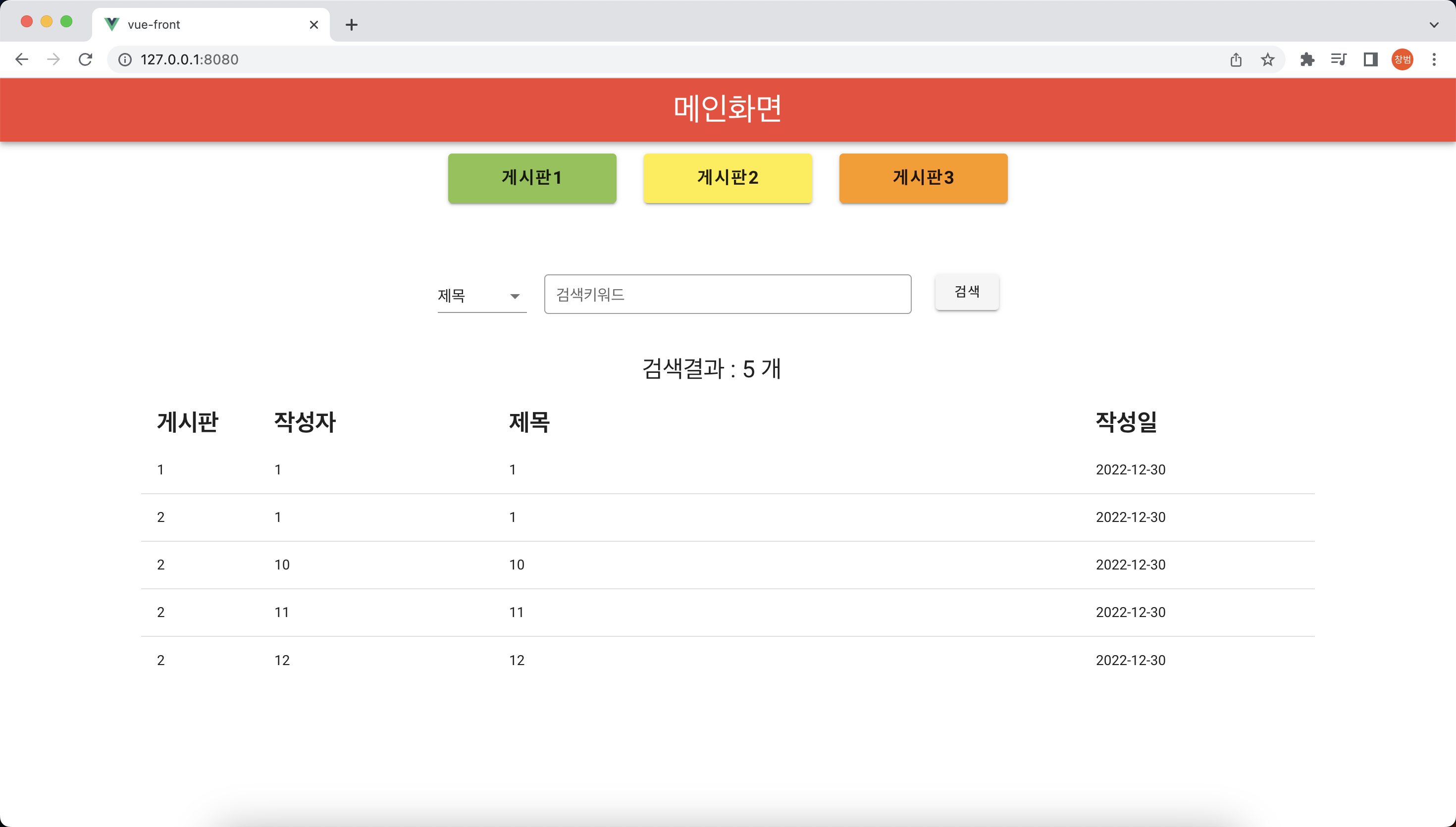Image resolution: width=1456 pixels, height=827 pixels.
Task: Toggle the browser side panel
Action: 1370,59
